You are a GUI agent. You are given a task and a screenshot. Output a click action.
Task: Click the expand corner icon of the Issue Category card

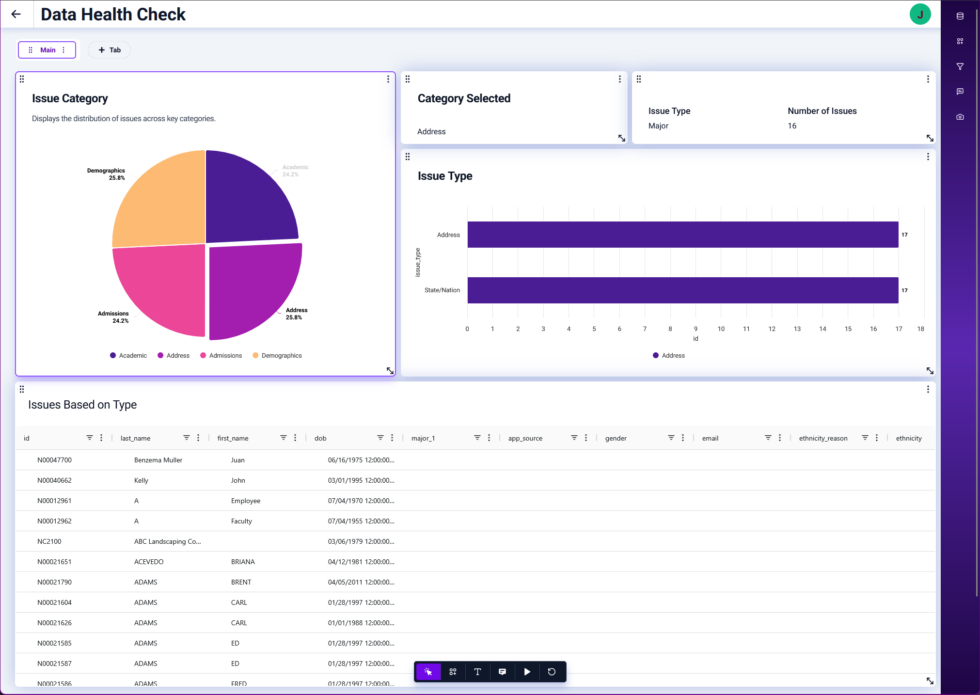(x=390, y=371)
